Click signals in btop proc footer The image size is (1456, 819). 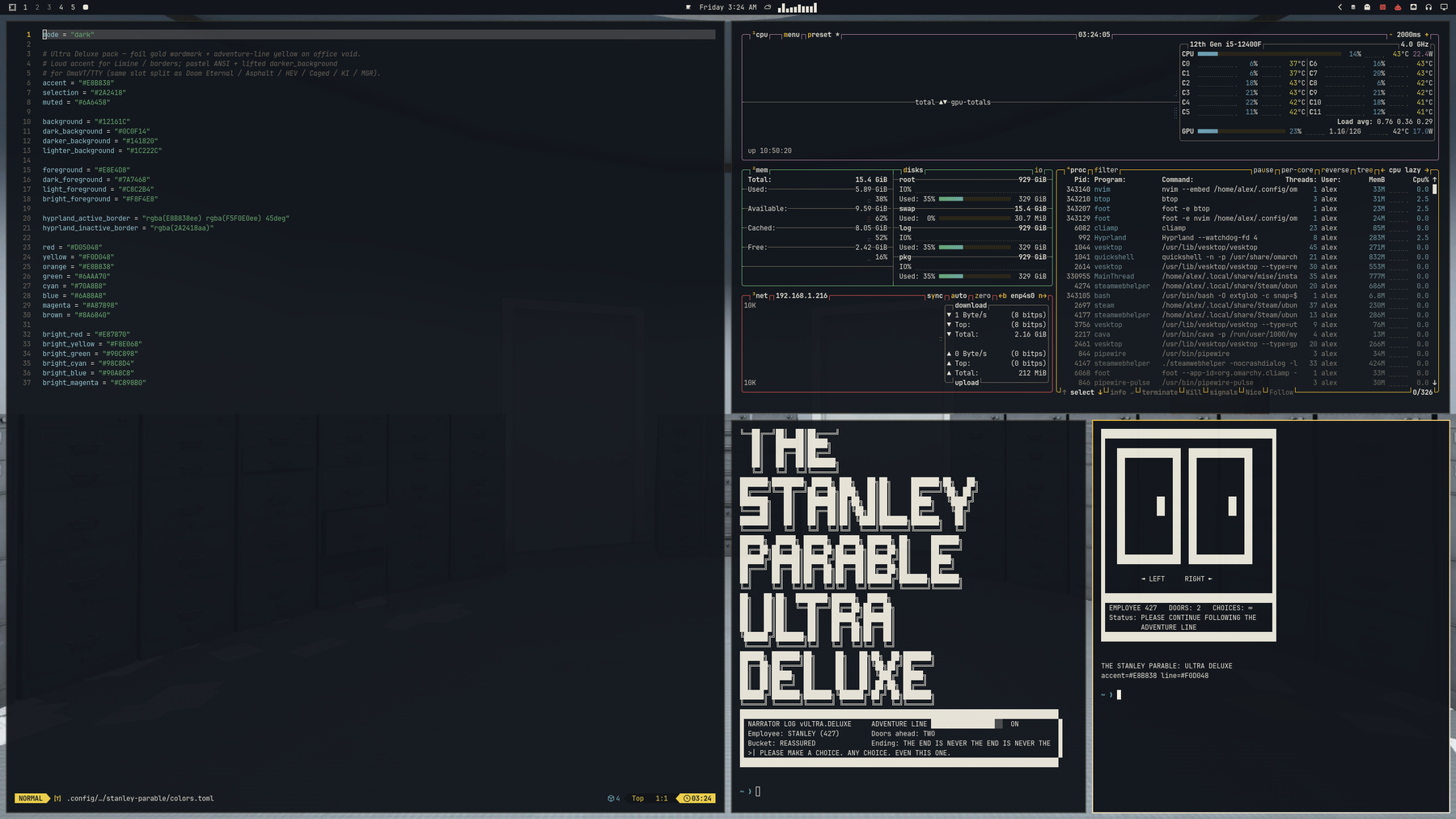tap(1223, 393)
